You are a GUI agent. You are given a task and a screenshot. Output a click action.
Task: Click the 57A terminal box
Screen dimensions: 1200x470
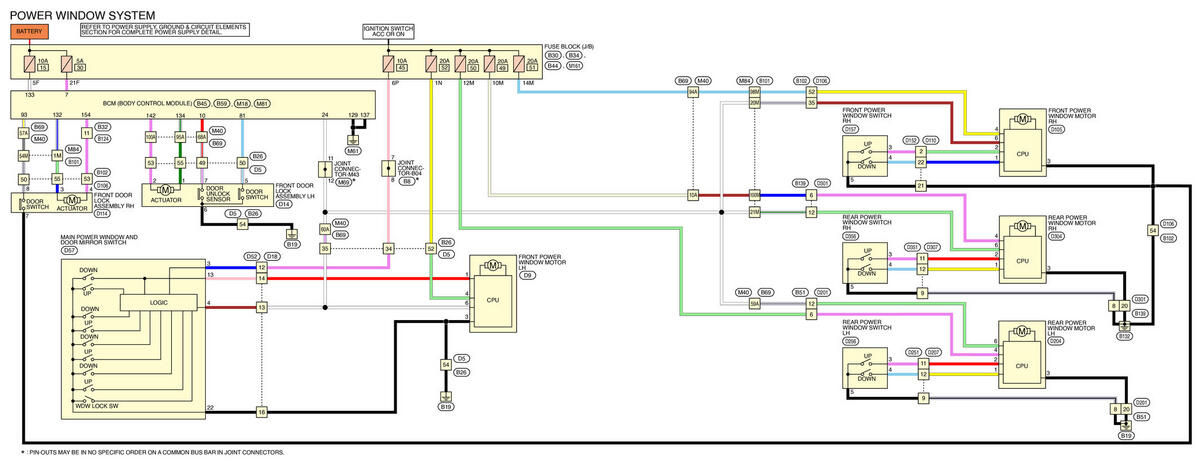tap(23, 135)
